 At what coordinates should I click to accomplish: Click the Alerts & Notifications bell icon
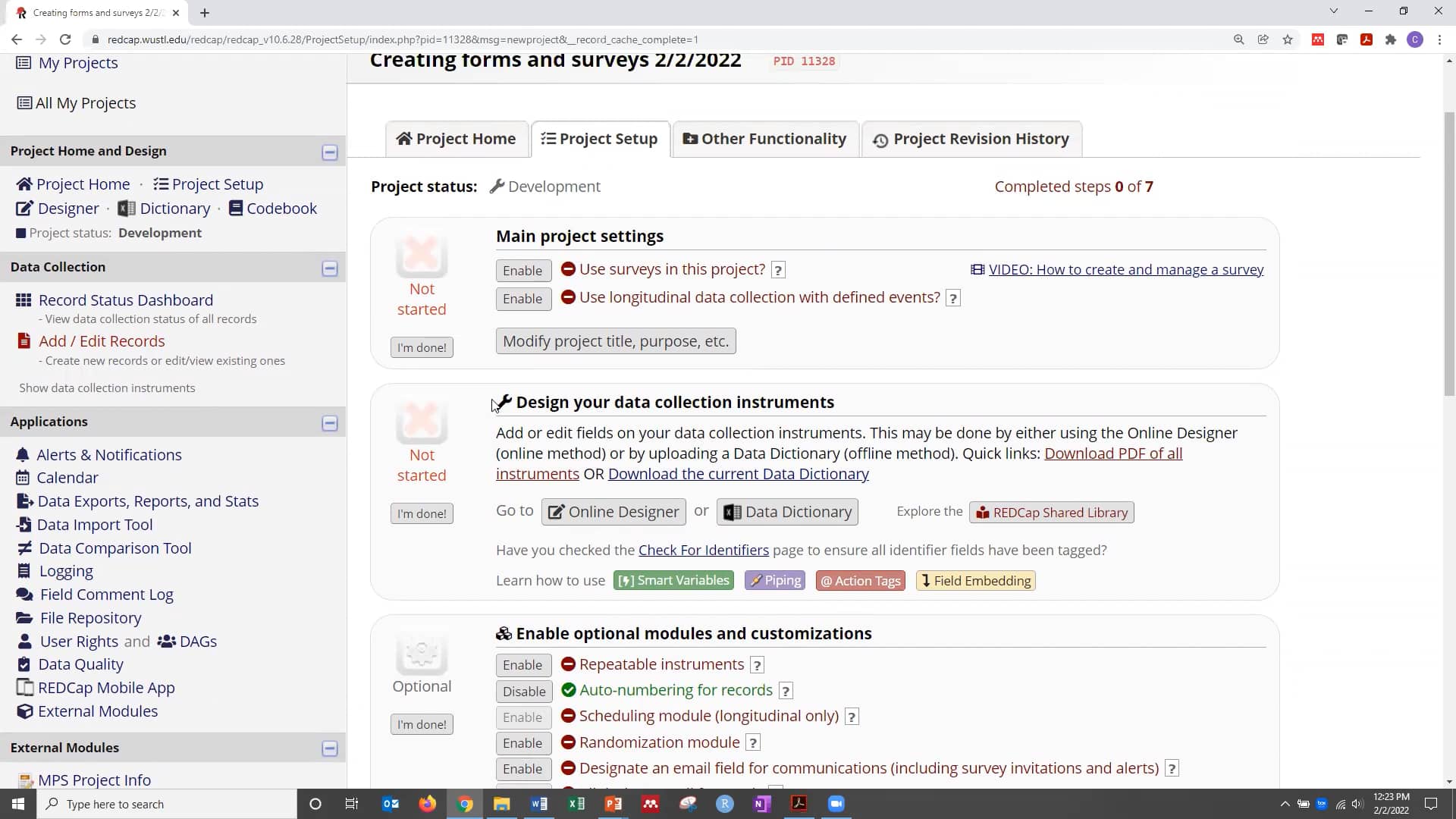24,454
